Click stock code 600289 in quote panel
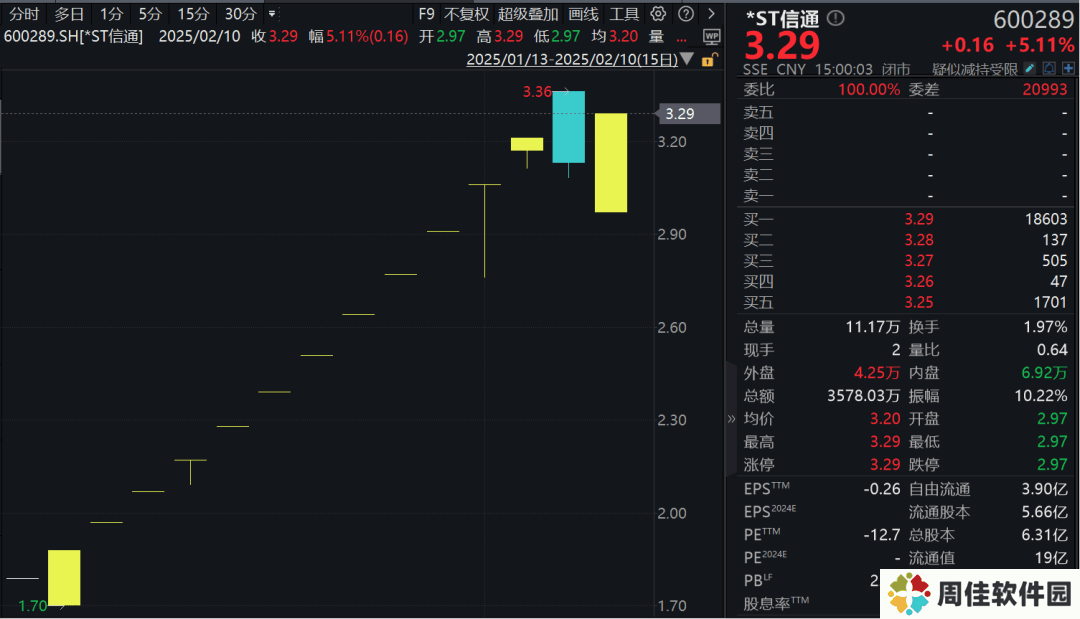The image size is (1080, 619). pyautogui.click(x=1034, y=19)
